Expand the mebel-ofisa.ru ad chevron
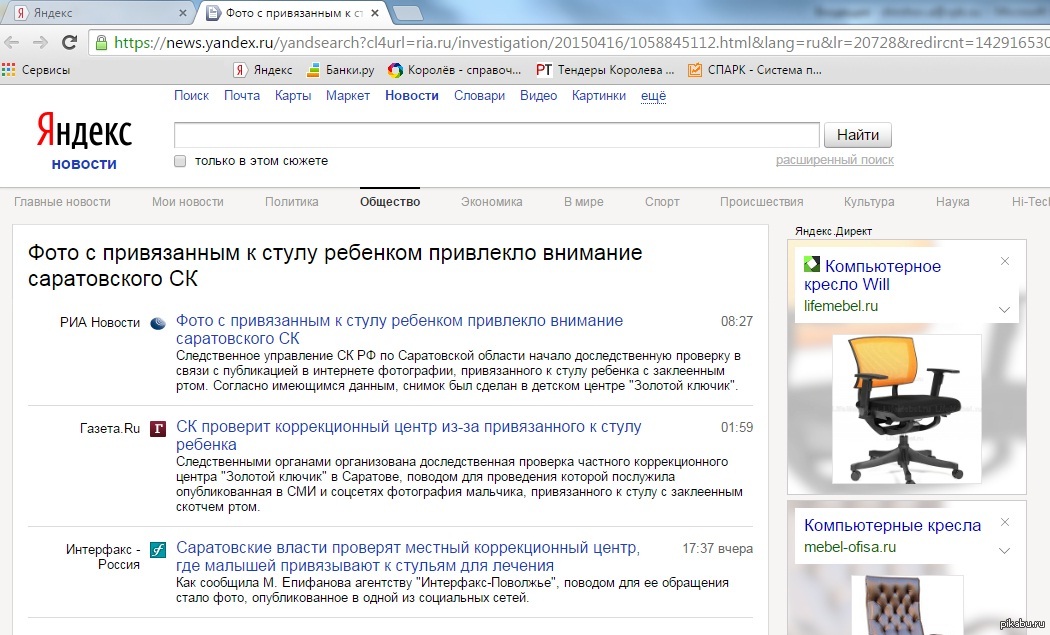Viewport: 1050px width, 635px height. click(1004, 550)
